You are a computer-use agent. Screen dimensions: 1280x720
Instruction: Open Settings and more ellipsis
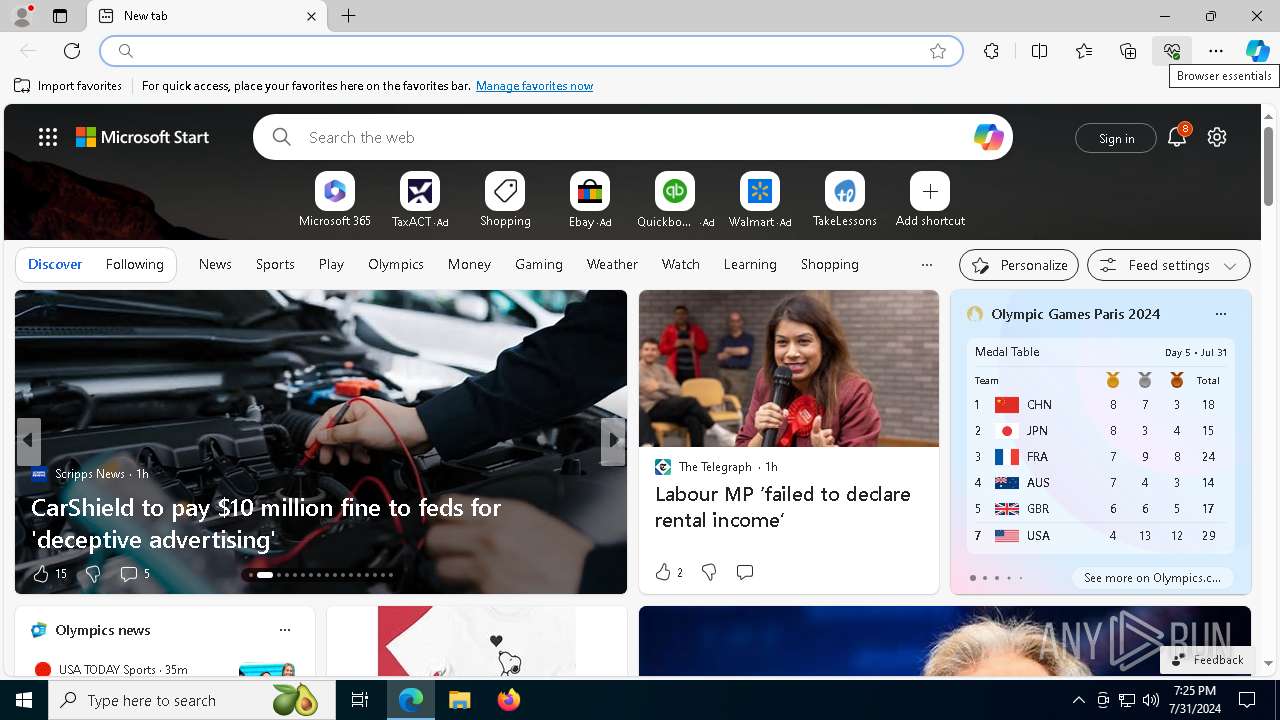(1216, 51)
